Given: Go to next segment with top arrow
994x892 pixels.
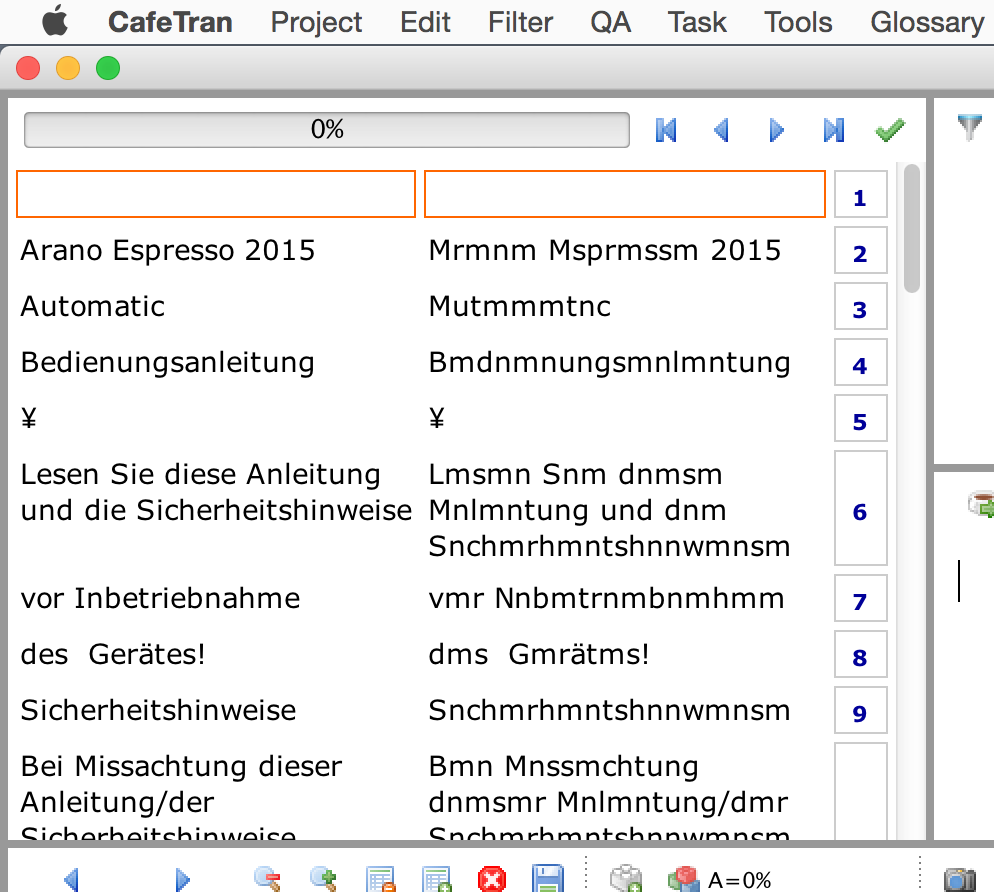Looking at the screenshot, I should pyautogui.click(x=777, y=130).
